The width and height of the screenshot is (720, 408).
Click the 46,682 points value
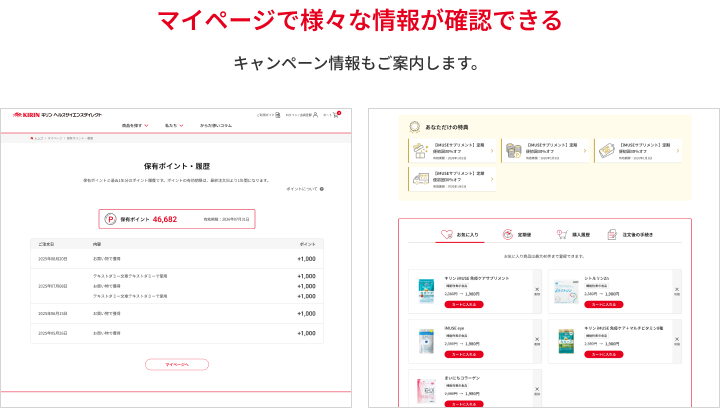click(165, 219)
